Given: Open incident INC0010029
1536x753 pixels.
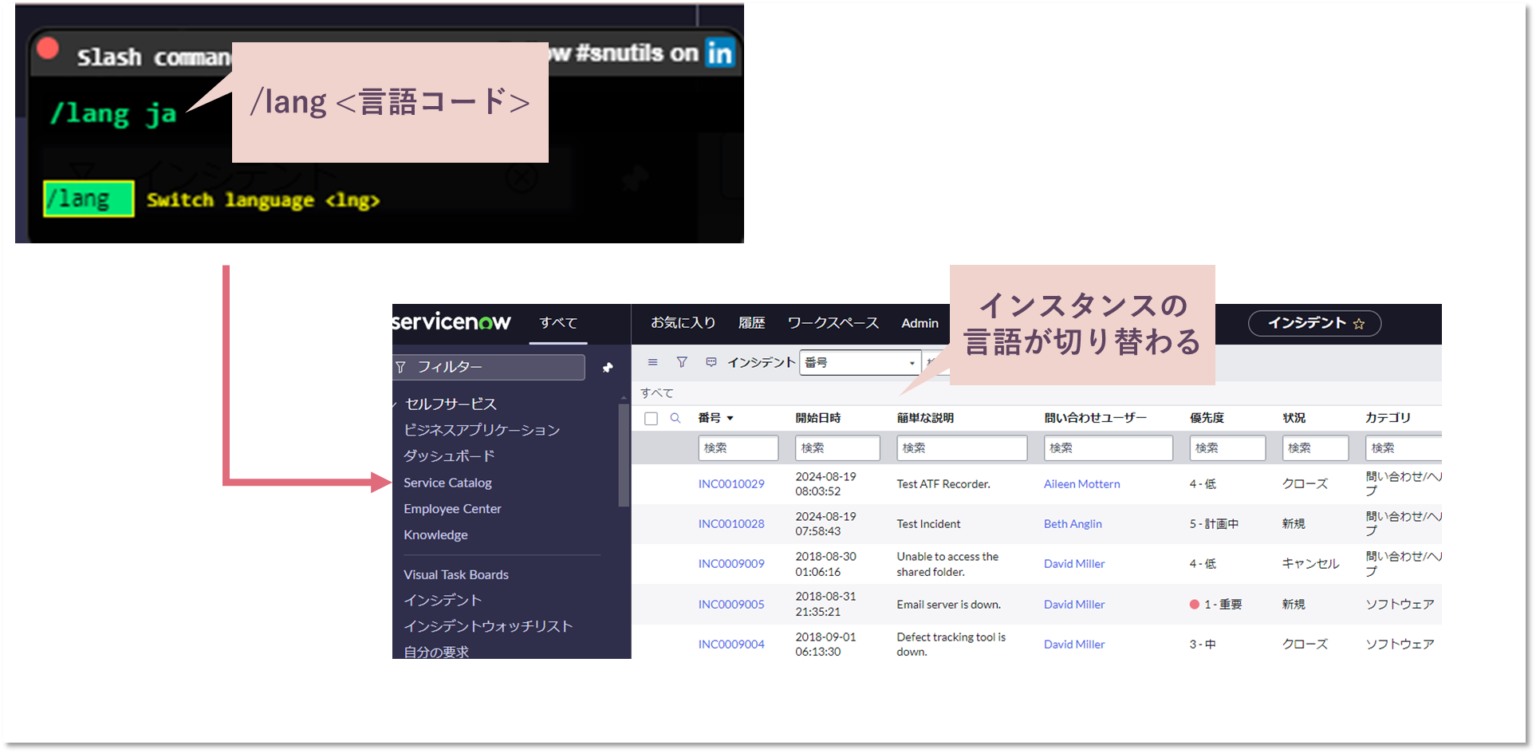Looking at the screenshot, I should [x=732, y=483].
